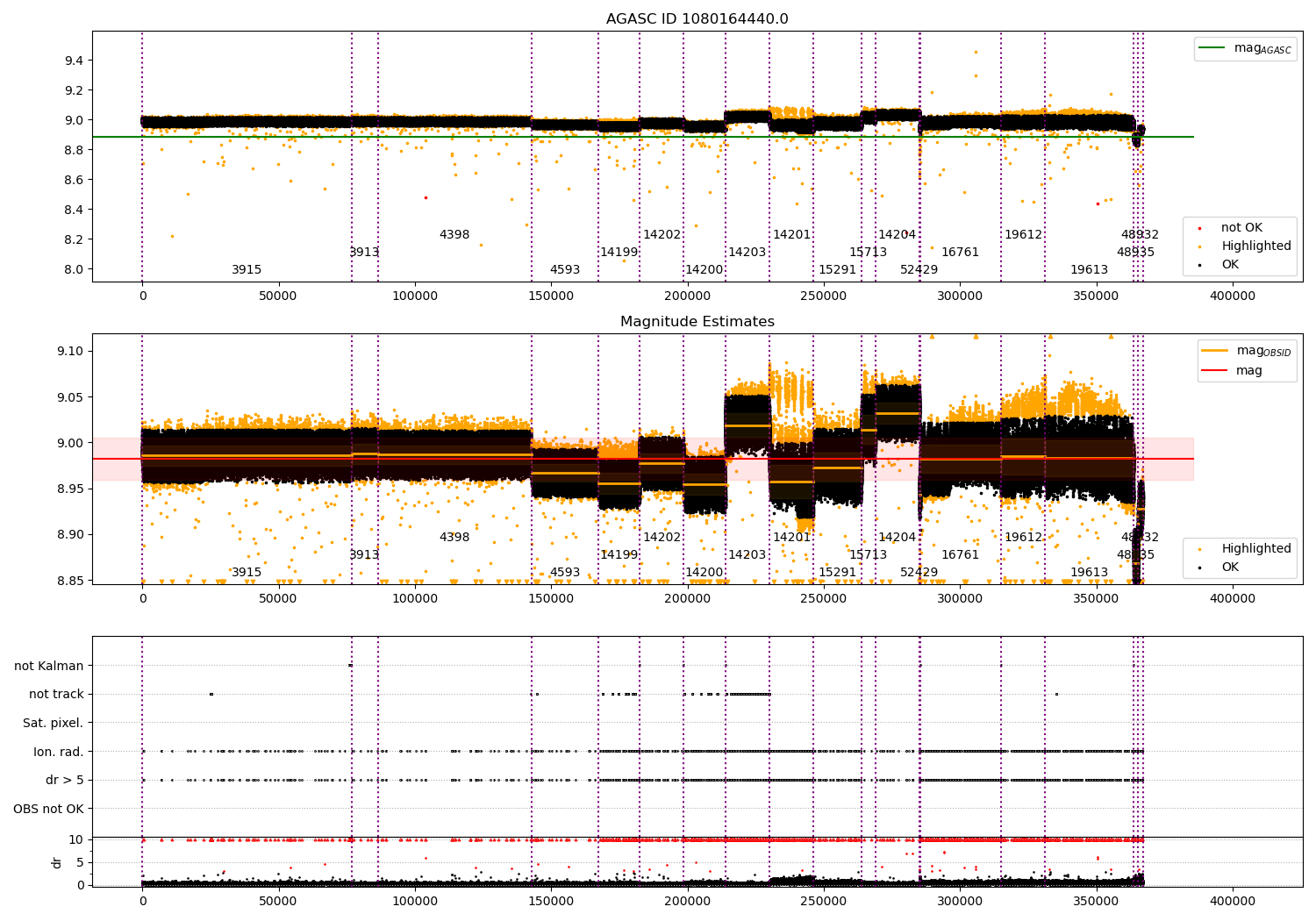1316x921 pixels.
Task: Click "Highlighted" legend entry in the top plot
Action: pyautogui.click(x=1256, y=246)
